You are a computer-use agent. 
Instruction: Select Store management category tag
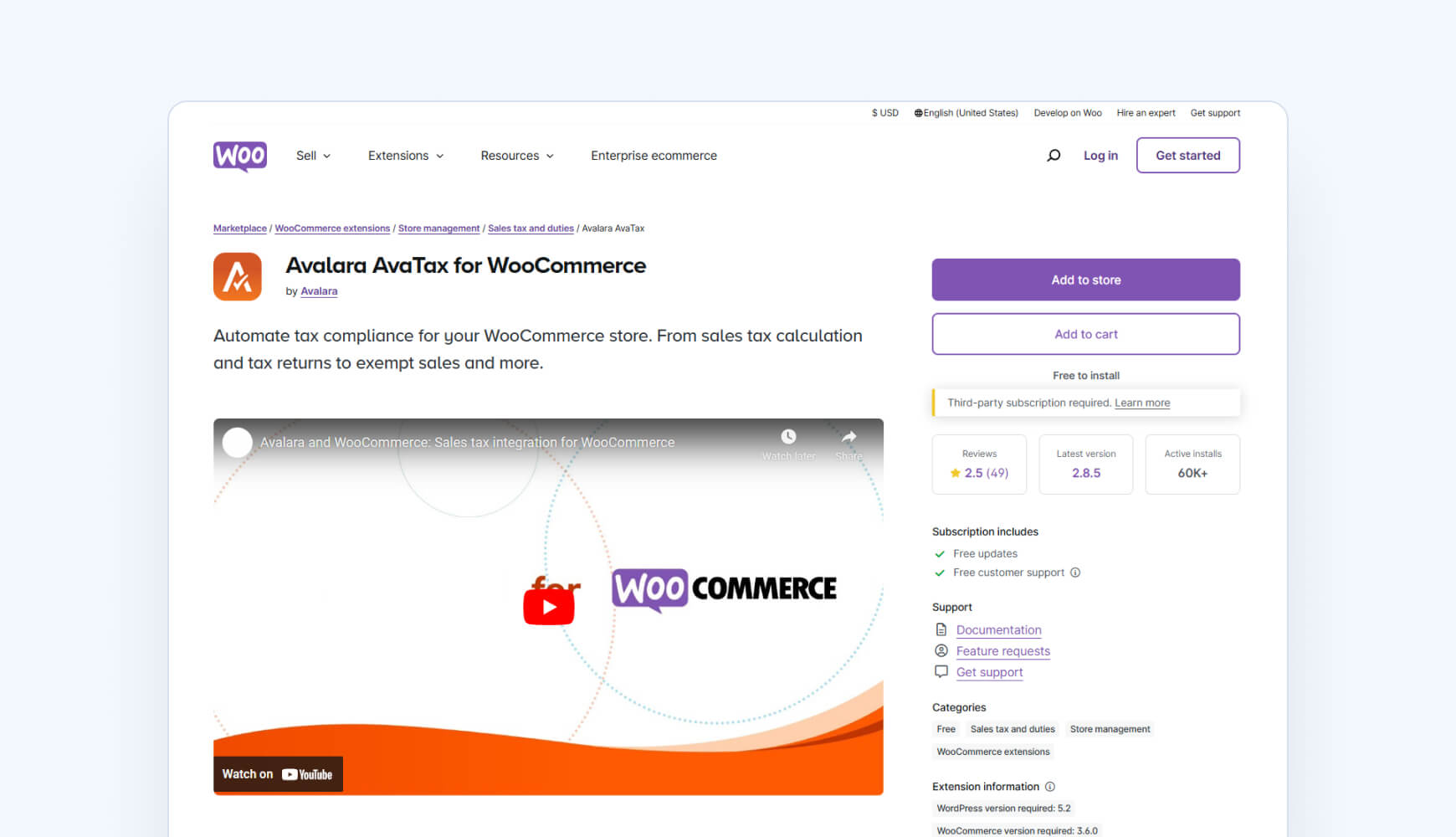(1110, 729)
